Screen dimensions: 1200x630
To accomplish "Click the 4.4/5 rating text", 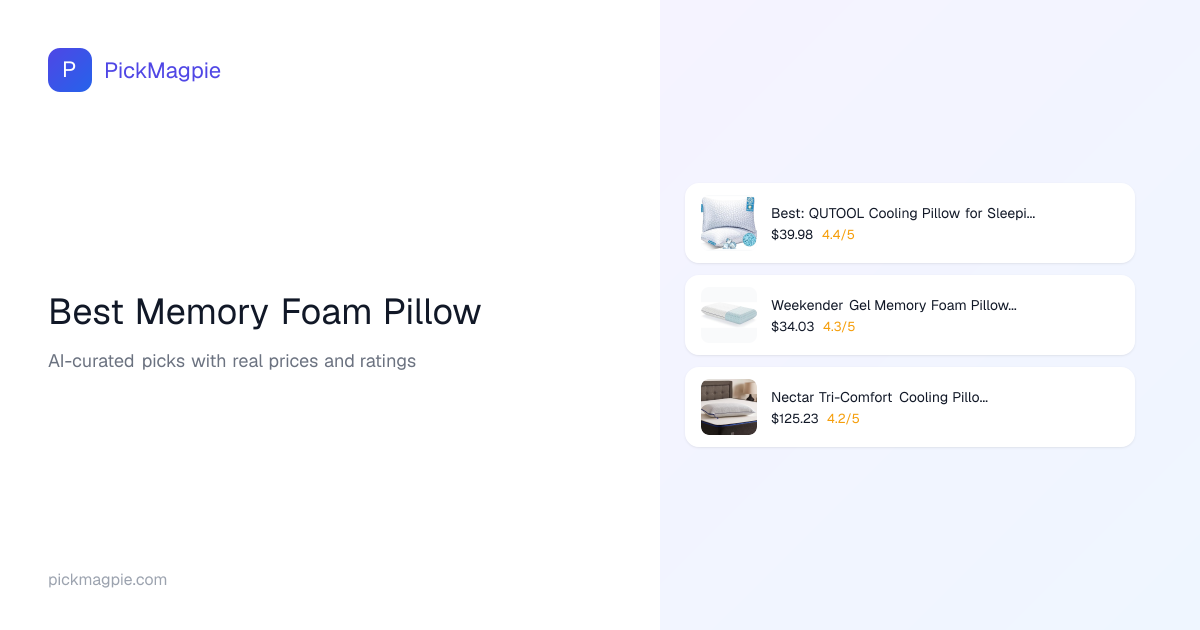I will point(838,235).
